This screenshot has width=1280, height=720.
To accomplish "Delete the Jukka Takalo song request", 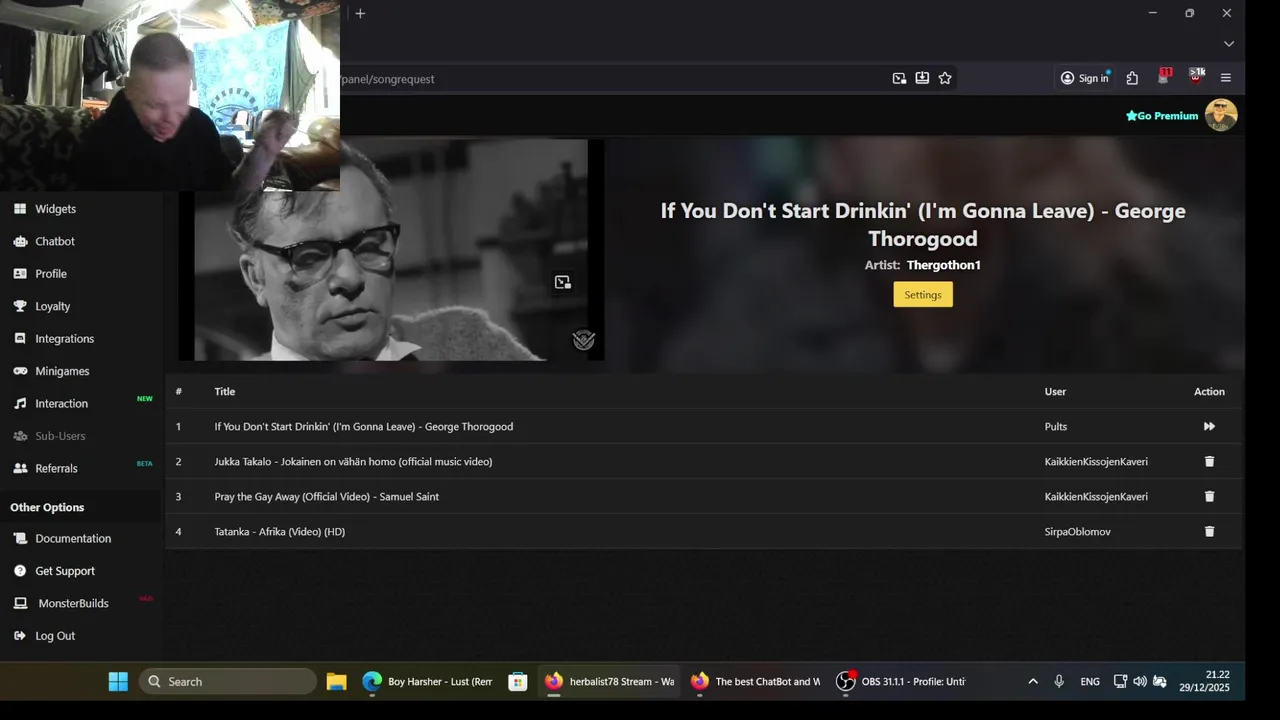I will (x=1209, y=461).
